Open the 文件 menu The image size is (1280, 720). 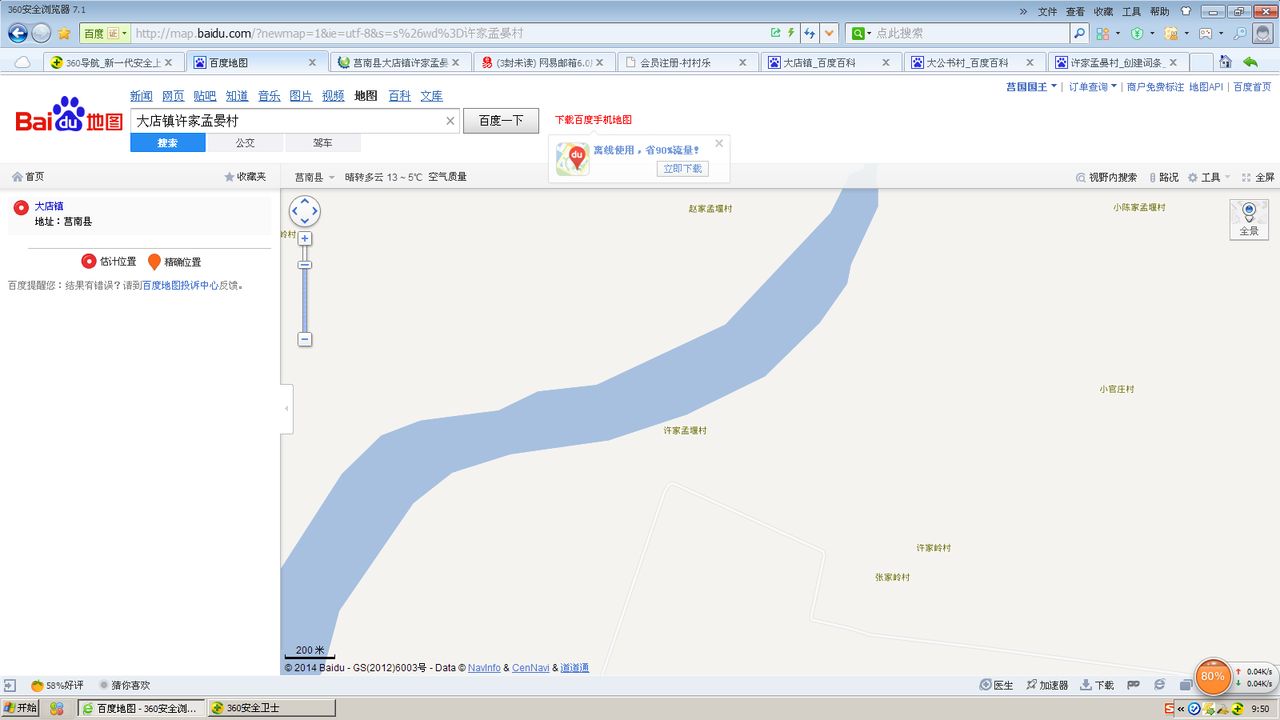point(1047,11)
